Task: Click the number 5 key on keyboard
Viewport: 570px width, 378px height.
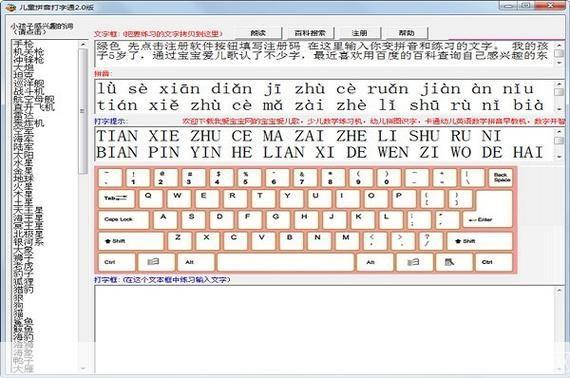Action: pyautogui.click(x=250, y=178)
